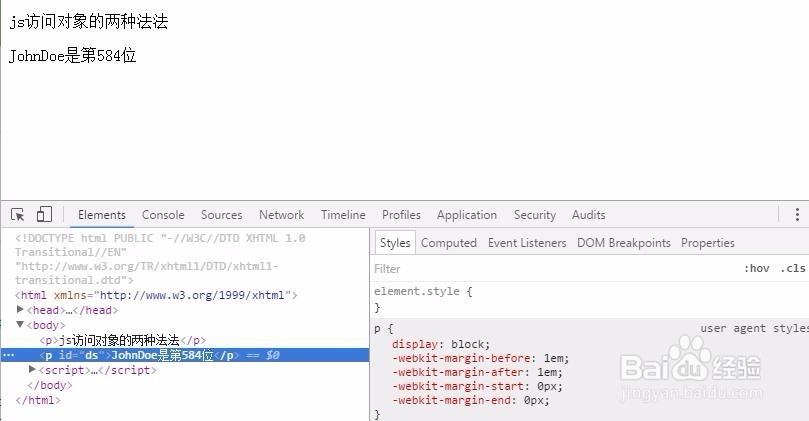
Task: Select the Event Listeners sidebar tab
Action: (527, 243)
